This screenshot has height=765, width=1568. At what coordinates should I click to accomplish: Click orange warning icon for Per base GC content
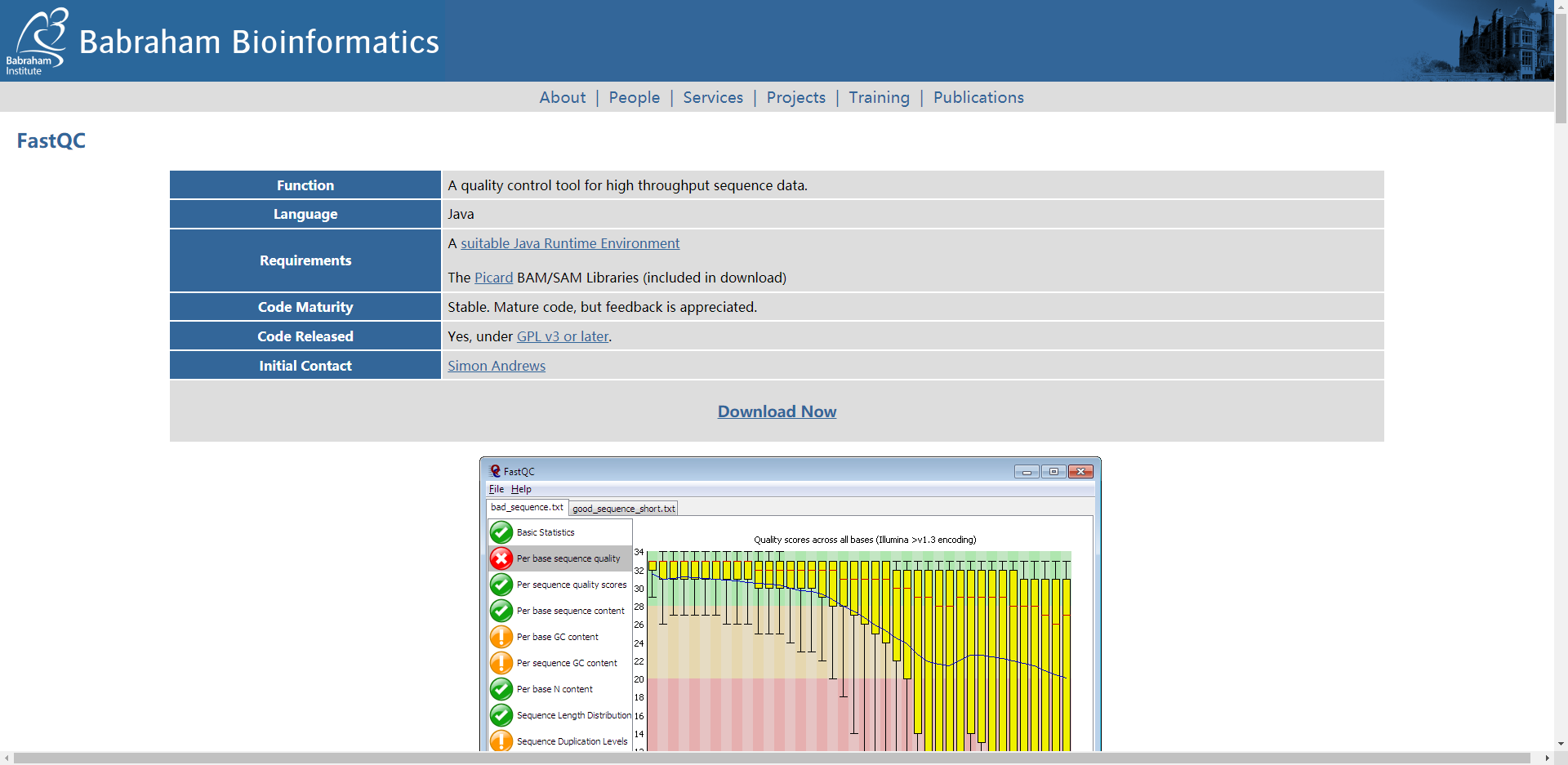(x=501, y=637)
